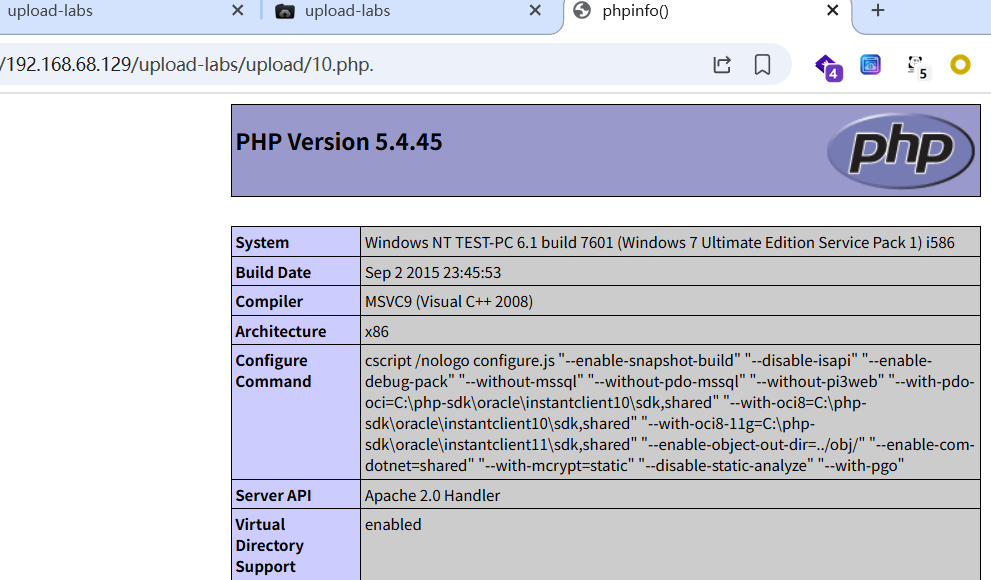This screenshot has width=991, height=580.
Task: Click the cscript /nologo configure.js command text
Action: tap(670, 413)
